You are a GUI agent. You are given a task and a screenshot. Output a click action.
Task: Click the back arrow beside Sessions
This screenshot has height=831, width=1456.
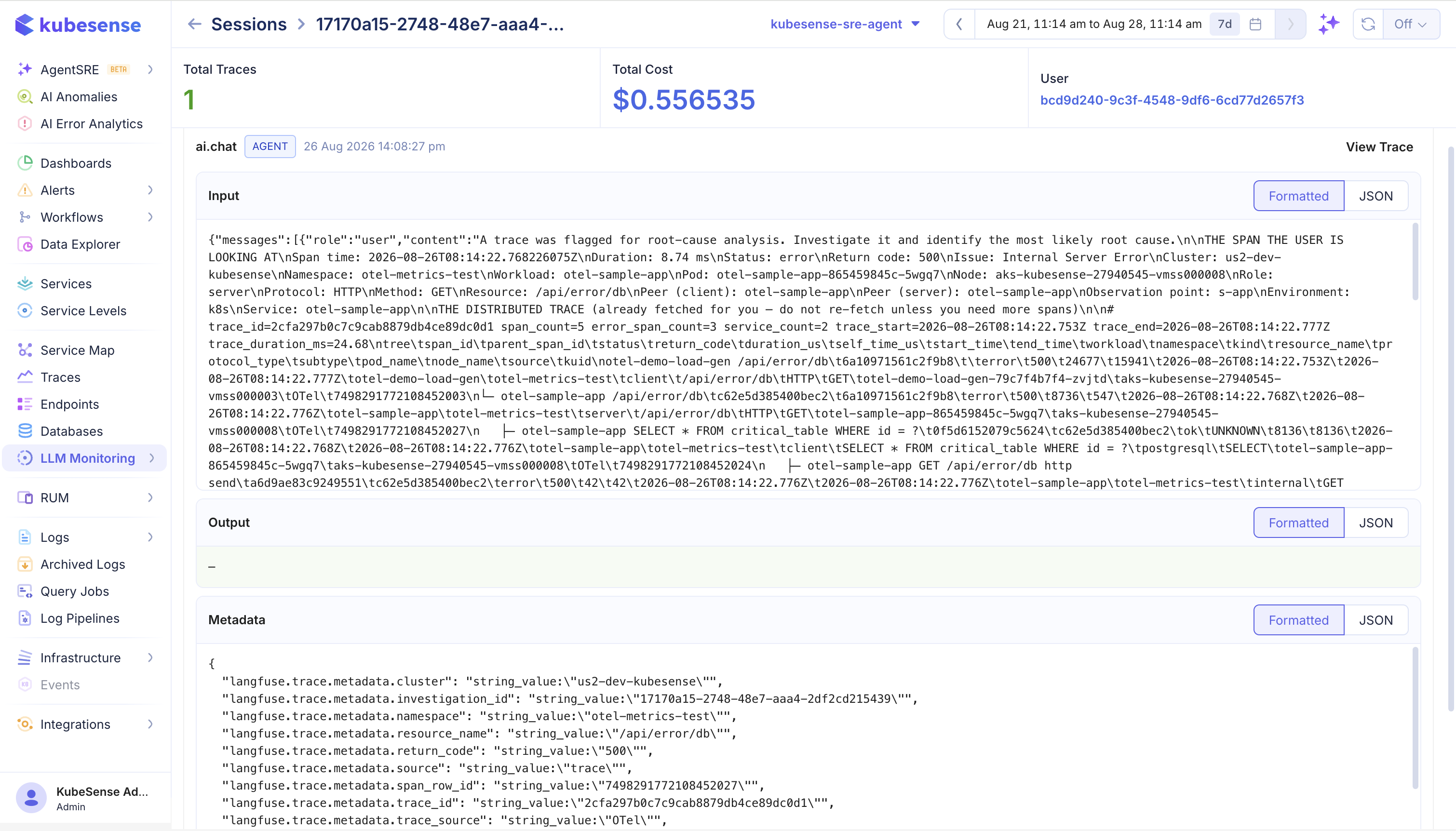[x=195, y=24]
